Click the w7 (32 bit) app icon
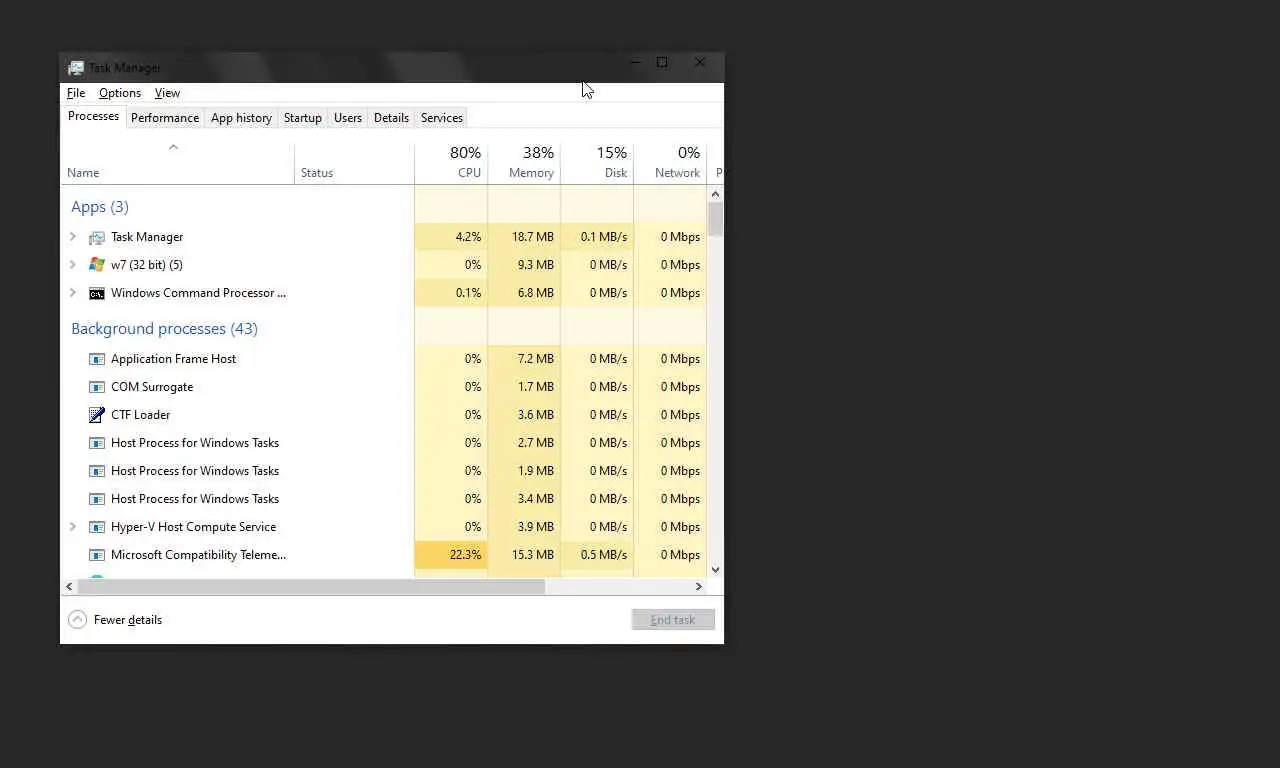The width and height of the screenshot is (1280, 768). click(97, 265)
